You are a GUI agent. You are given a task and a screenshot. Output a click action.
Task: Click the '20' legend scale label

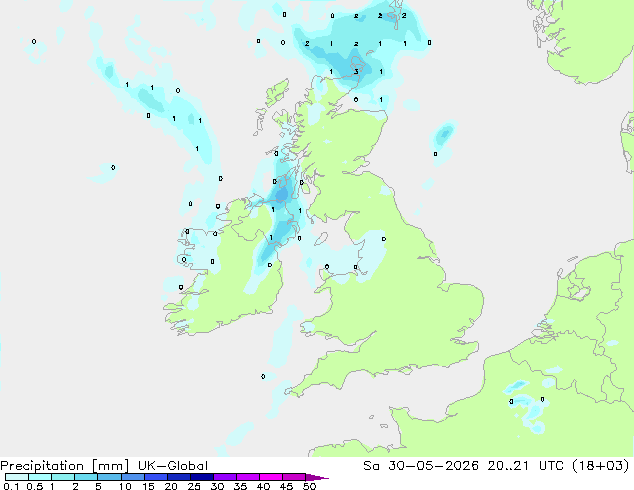tap(171, 486)
